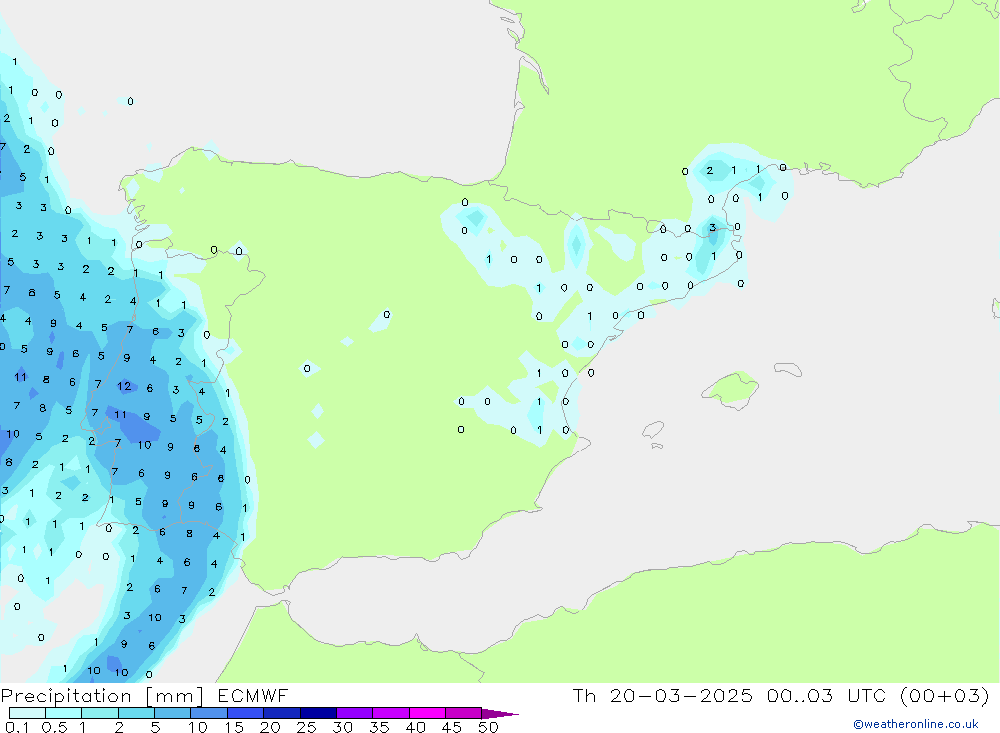Click the "12" precipitation value over Portugal

tap(124, 386)
